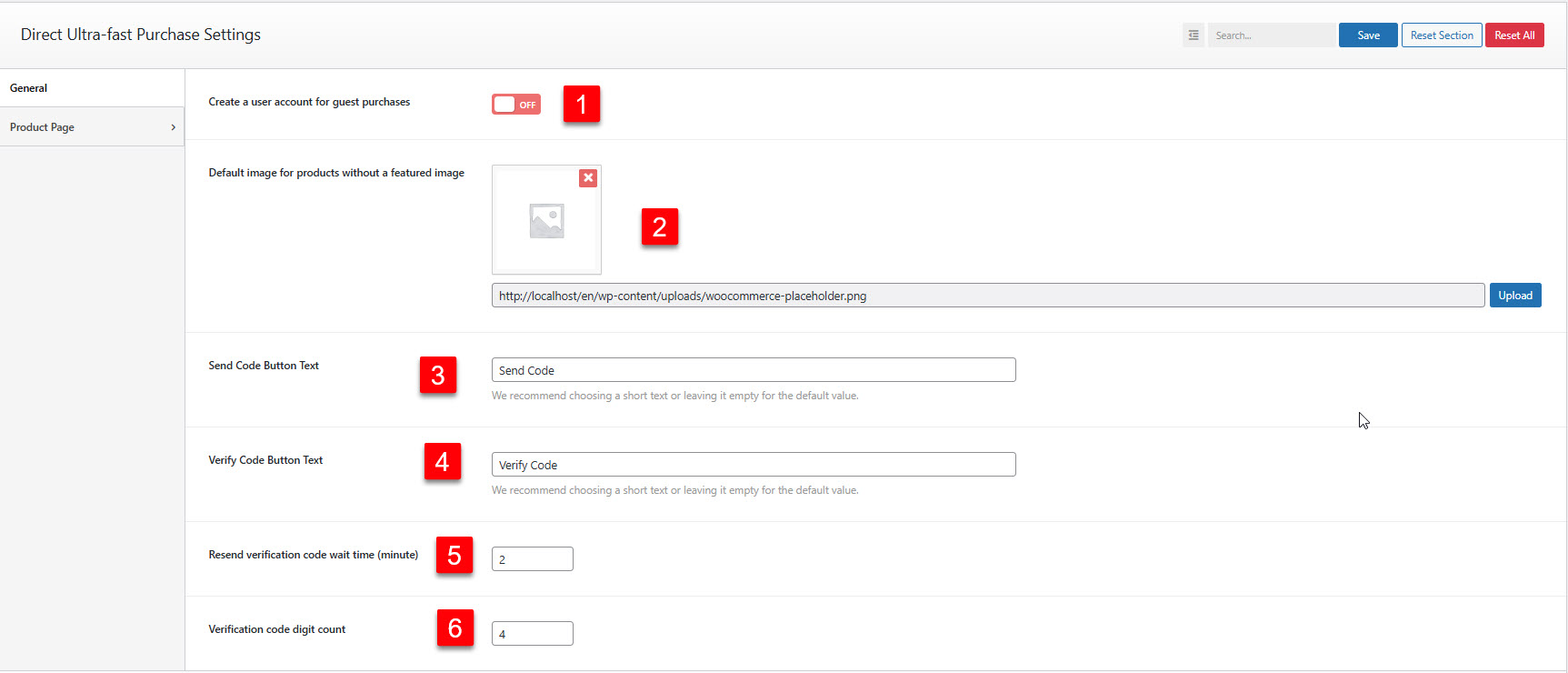Click the red number 4 annotation badge

coord(442,462)
